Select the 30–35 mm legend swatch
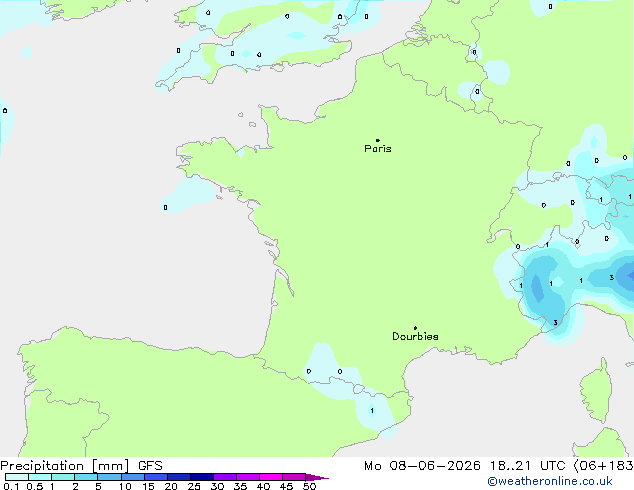 coord(224,477)
